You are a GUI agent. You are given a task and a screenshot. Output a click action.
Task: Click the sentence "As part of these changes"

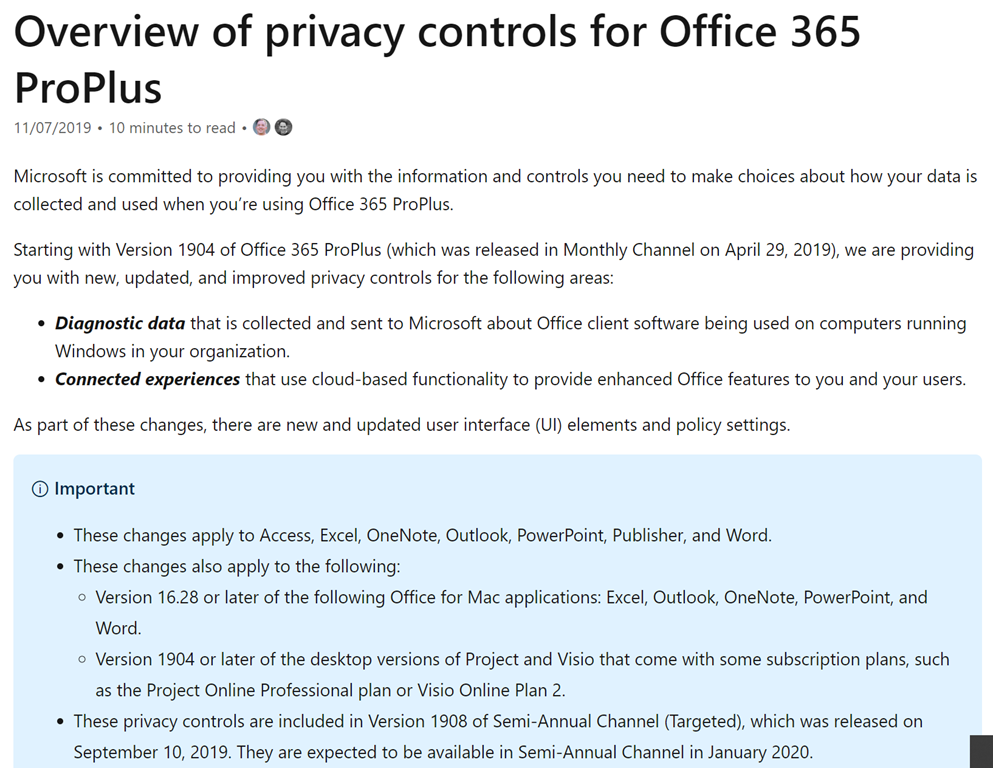click(x=402, y=425)
